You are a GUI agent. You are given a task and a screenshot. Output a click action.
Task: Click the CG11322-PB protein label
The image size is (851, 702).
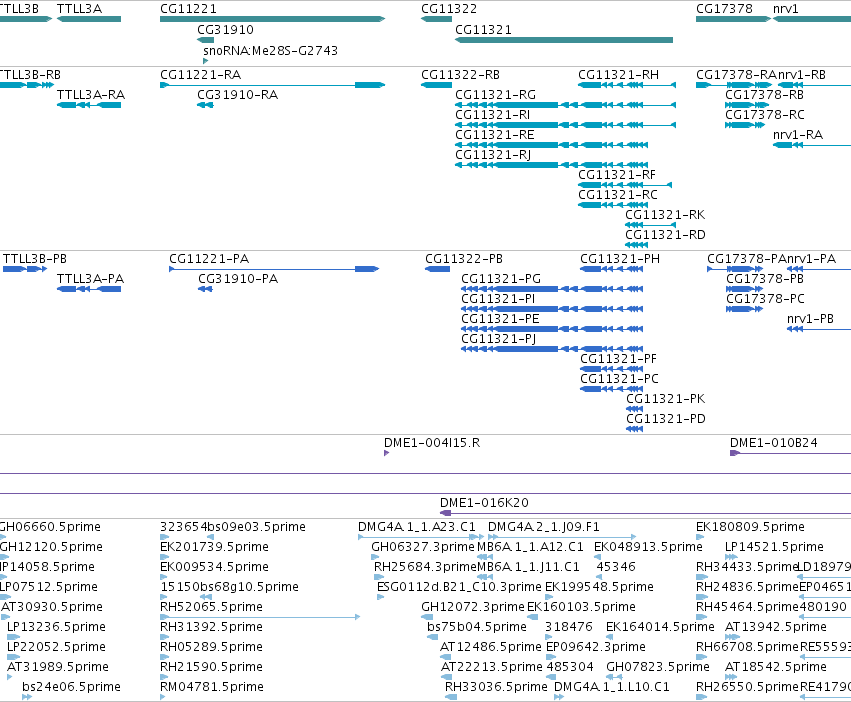click(x=464, y=258)
